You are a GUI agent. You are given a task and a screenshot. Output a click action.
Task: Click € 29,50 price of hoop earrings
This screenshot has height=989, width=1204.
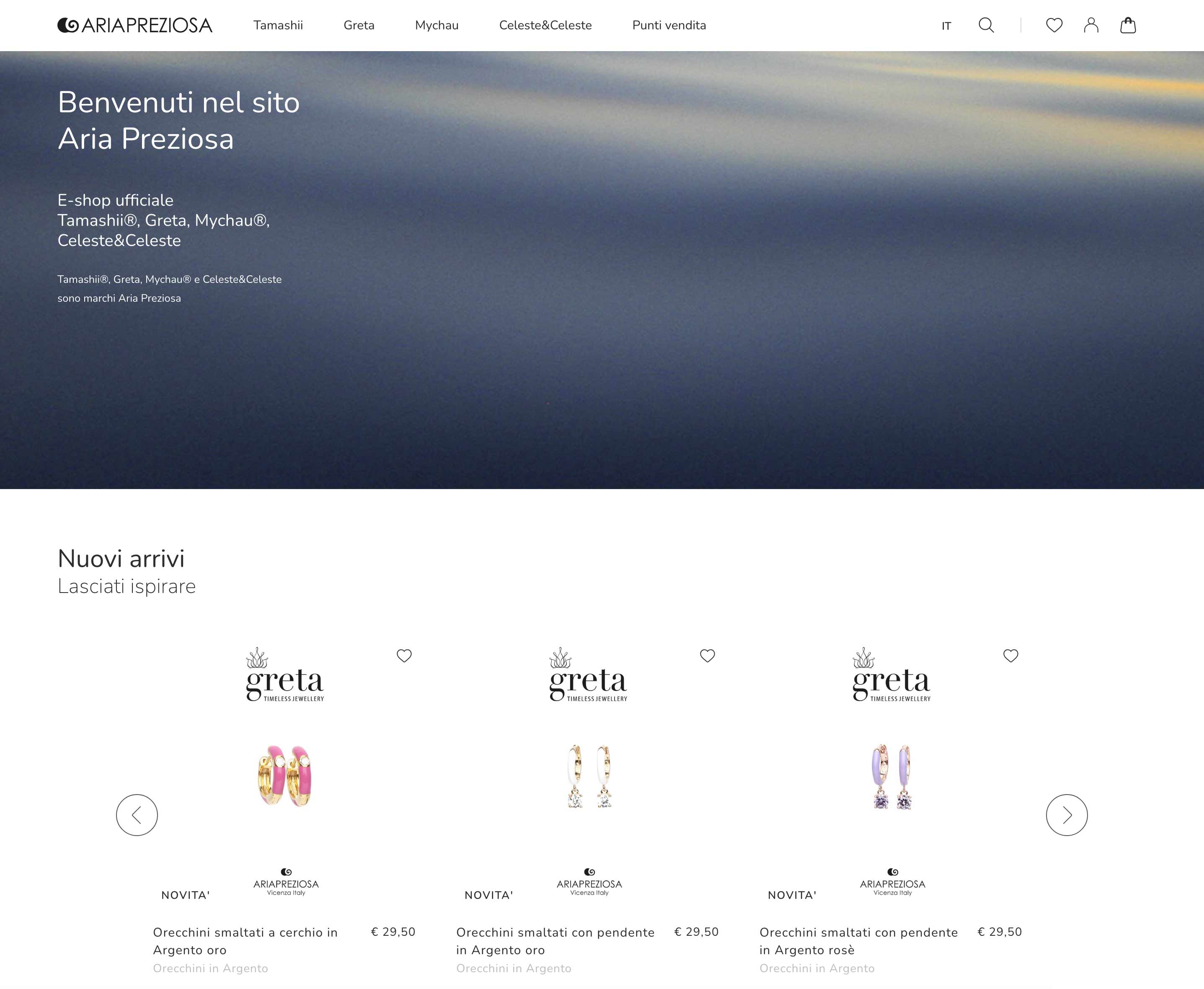tap(393, 932)
